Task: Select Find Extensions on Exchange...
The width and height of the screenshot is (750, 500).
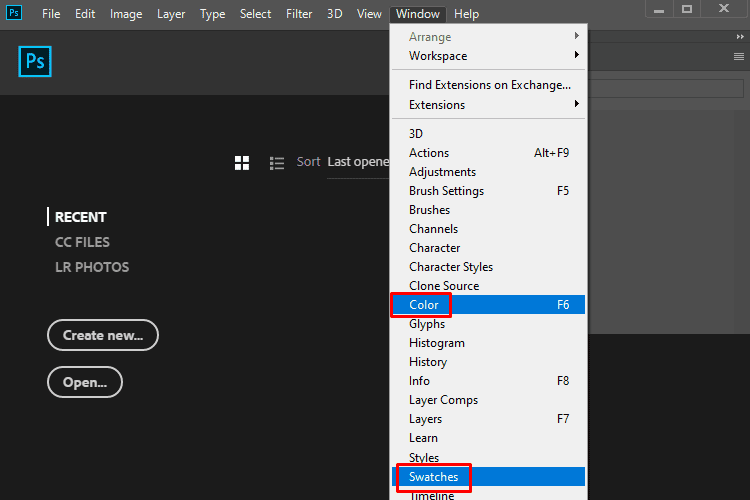Action: click(x=488, y=85)
